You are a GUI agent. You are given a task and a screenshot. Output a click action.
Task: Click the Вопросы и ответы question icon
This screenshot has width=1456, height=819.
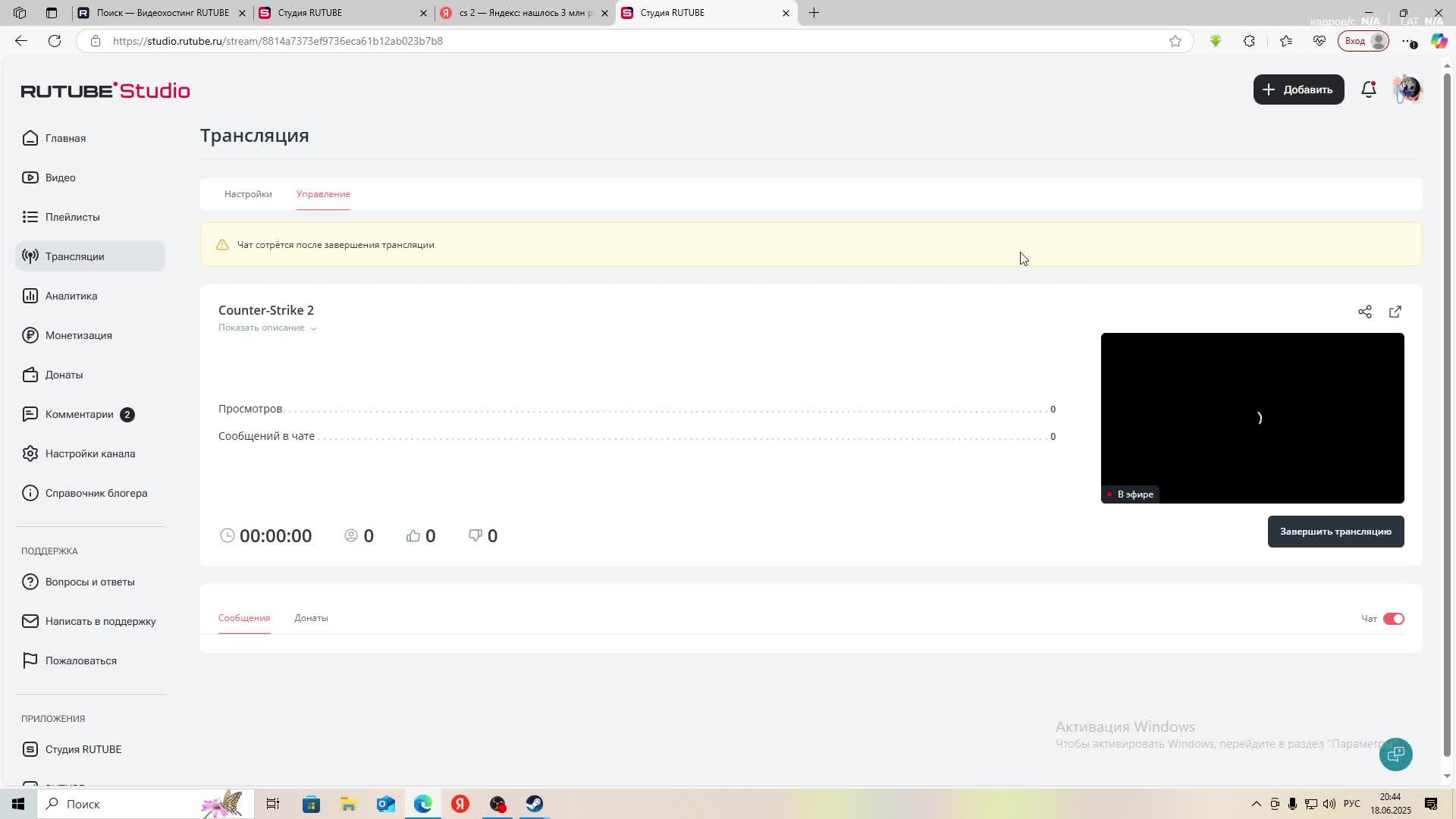point(30,582)
